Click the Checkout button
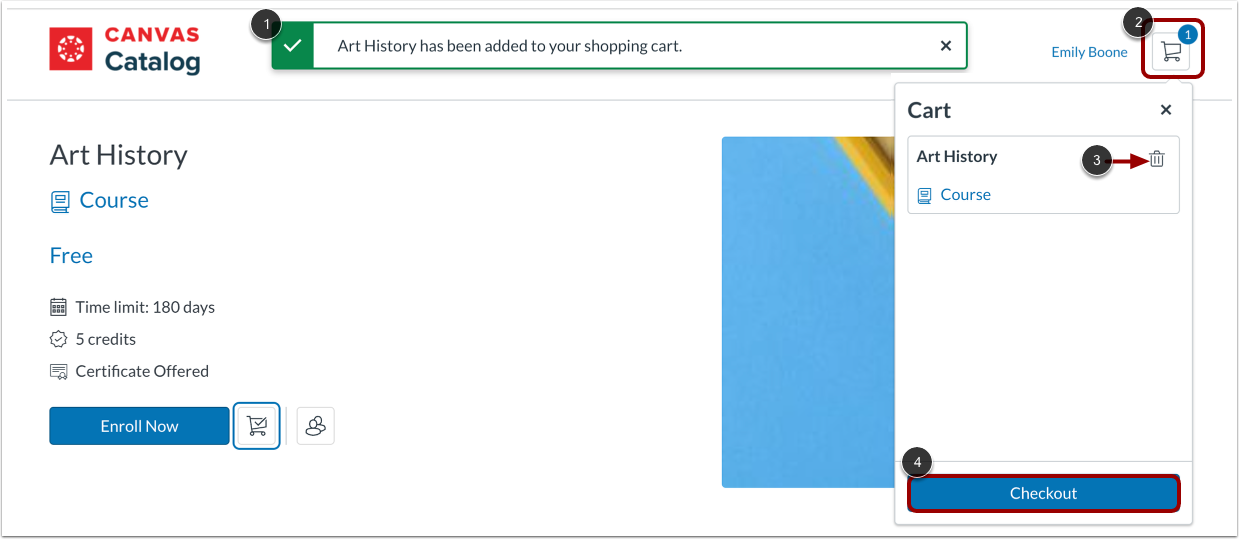This screenshot has width=1239, height=539. pyautogui.click(x=1043, y=493)
